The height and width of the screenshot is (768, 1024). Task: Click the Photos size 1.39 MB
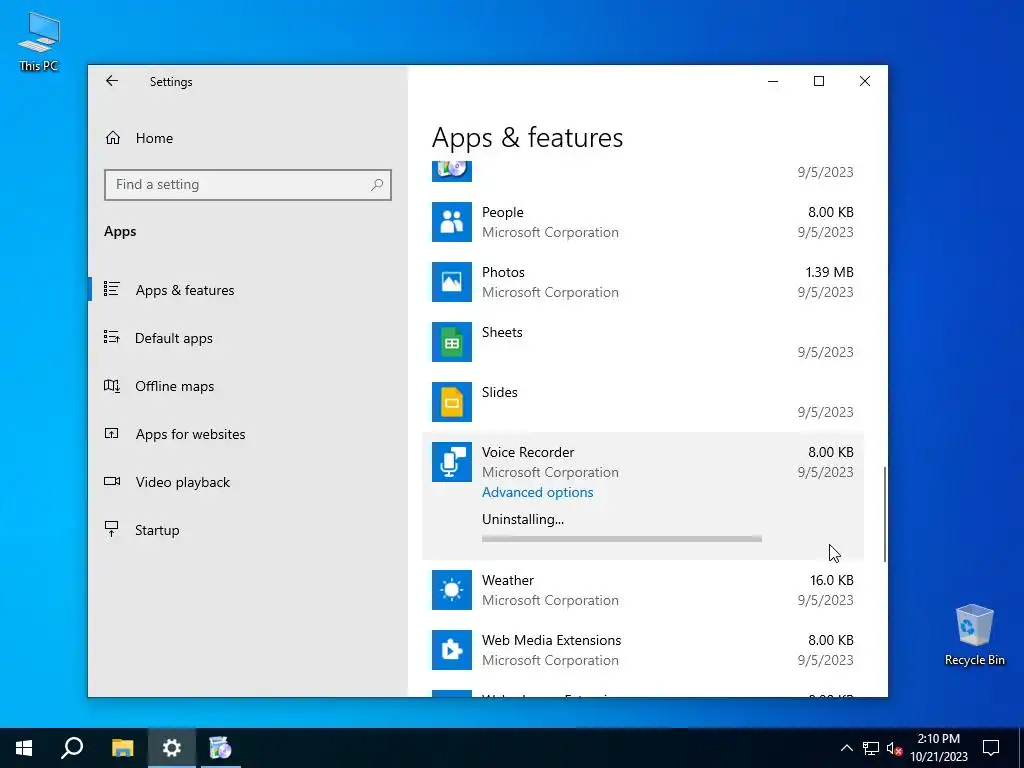tap(829, 272)
